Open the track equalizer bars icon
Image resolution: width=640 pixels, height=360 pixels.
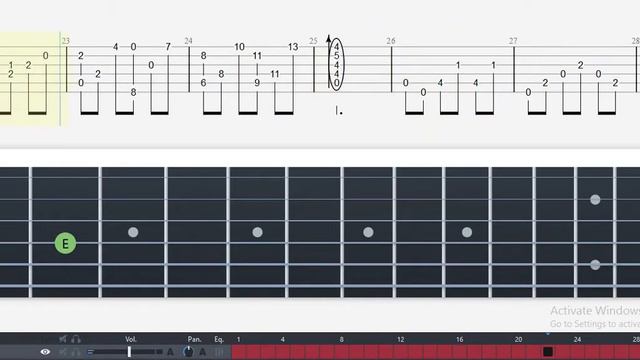[x=219, y=351]
